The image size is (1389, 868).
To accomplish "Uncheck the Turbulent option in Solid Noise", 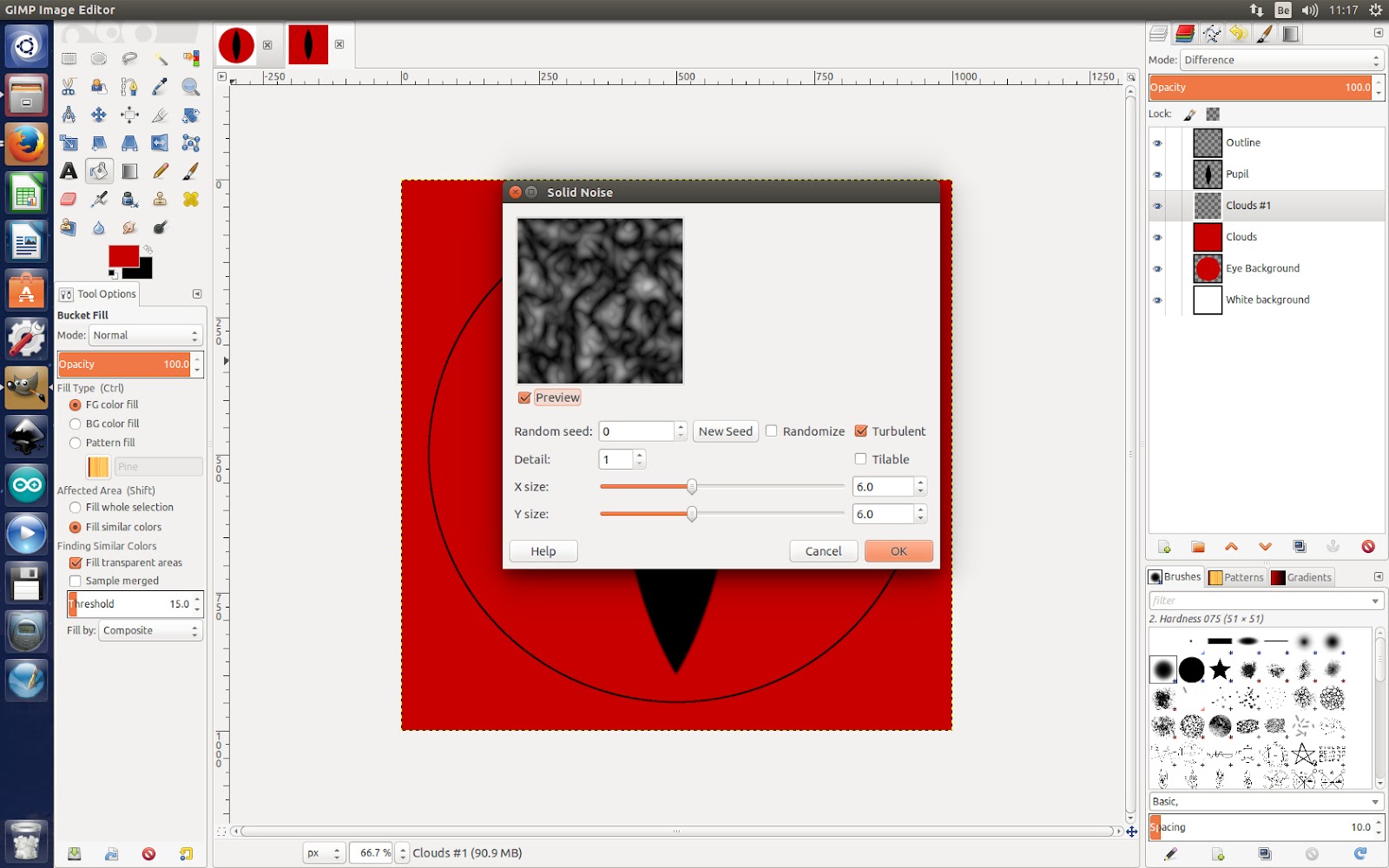I will click(x=861, y=431).
